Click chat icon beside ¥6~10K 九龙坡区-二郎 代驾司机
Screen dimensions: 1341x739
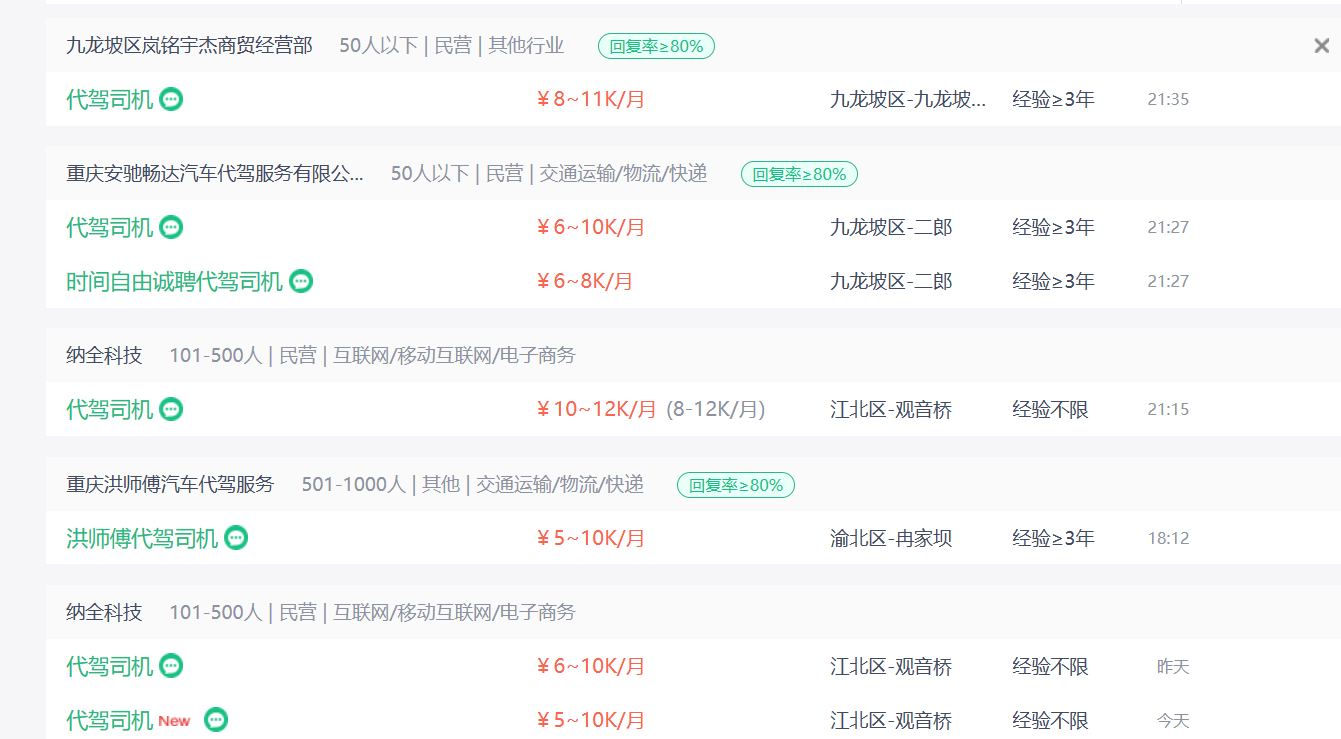coord(171,227)
